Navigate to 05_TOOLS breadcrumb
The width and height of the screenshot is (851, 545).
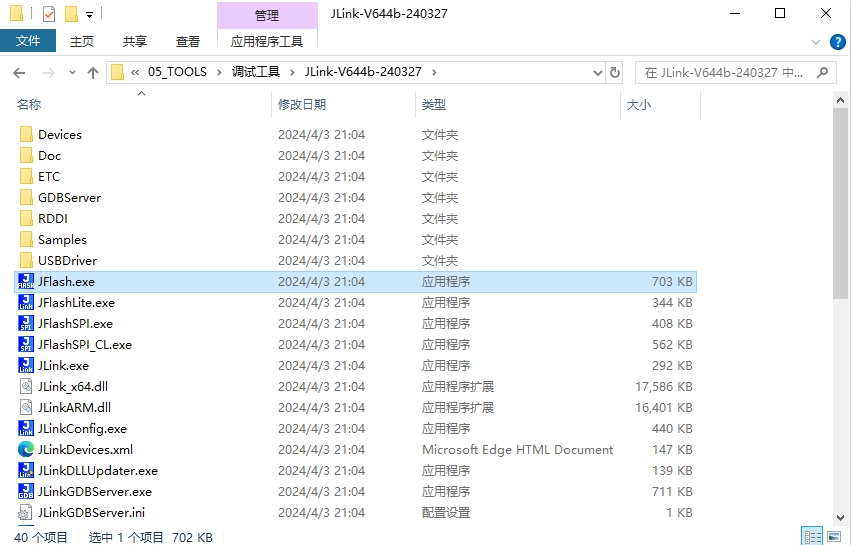point(177,72)
